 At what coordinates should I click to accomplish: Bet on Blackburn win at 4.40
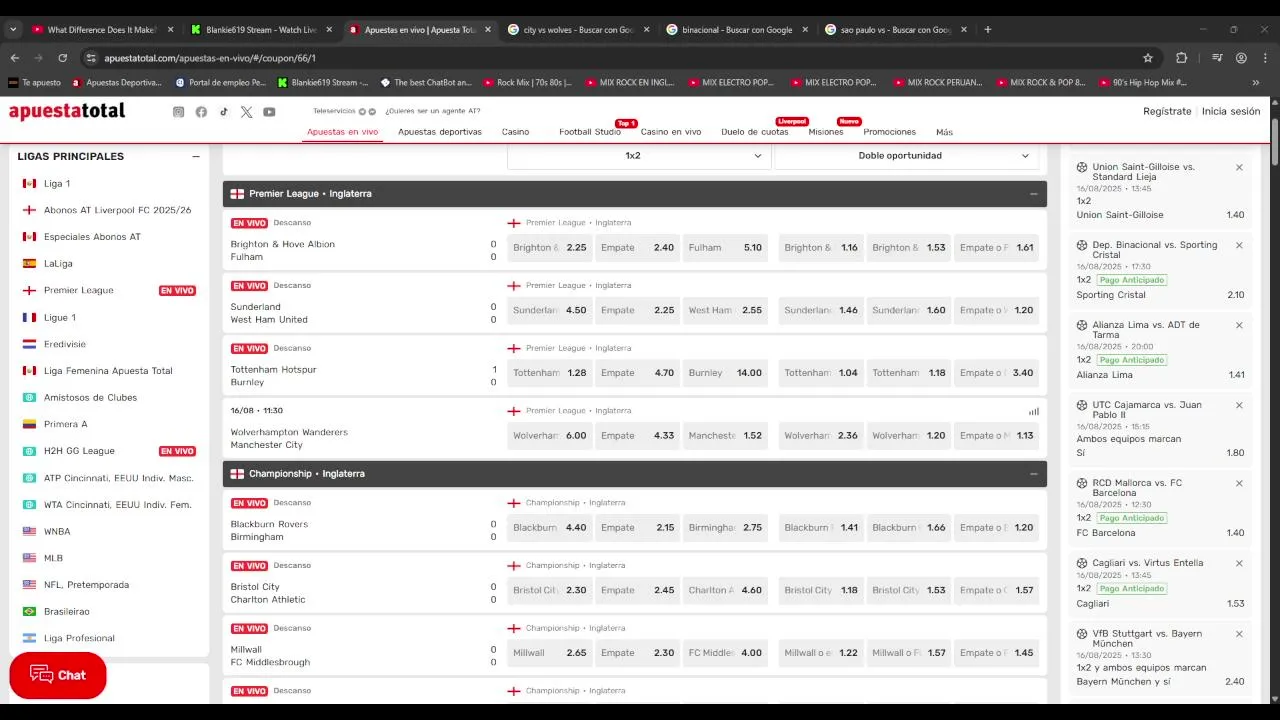(x=549, y=528)
